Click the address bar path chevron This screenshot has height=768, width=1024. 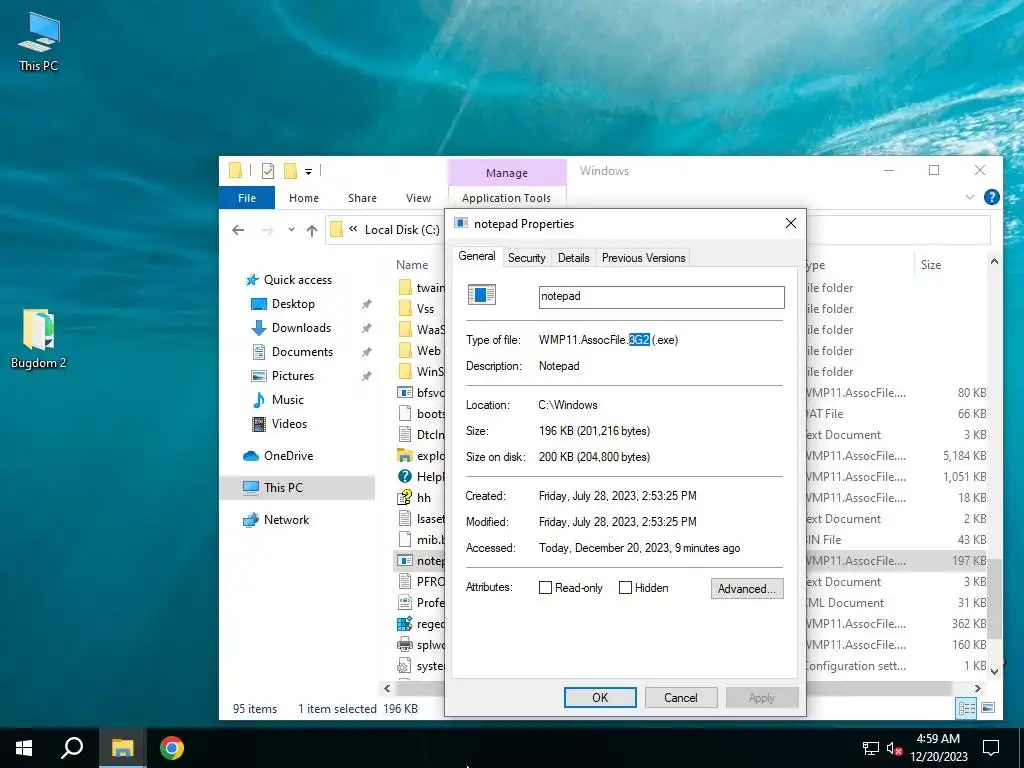(353, 229)
